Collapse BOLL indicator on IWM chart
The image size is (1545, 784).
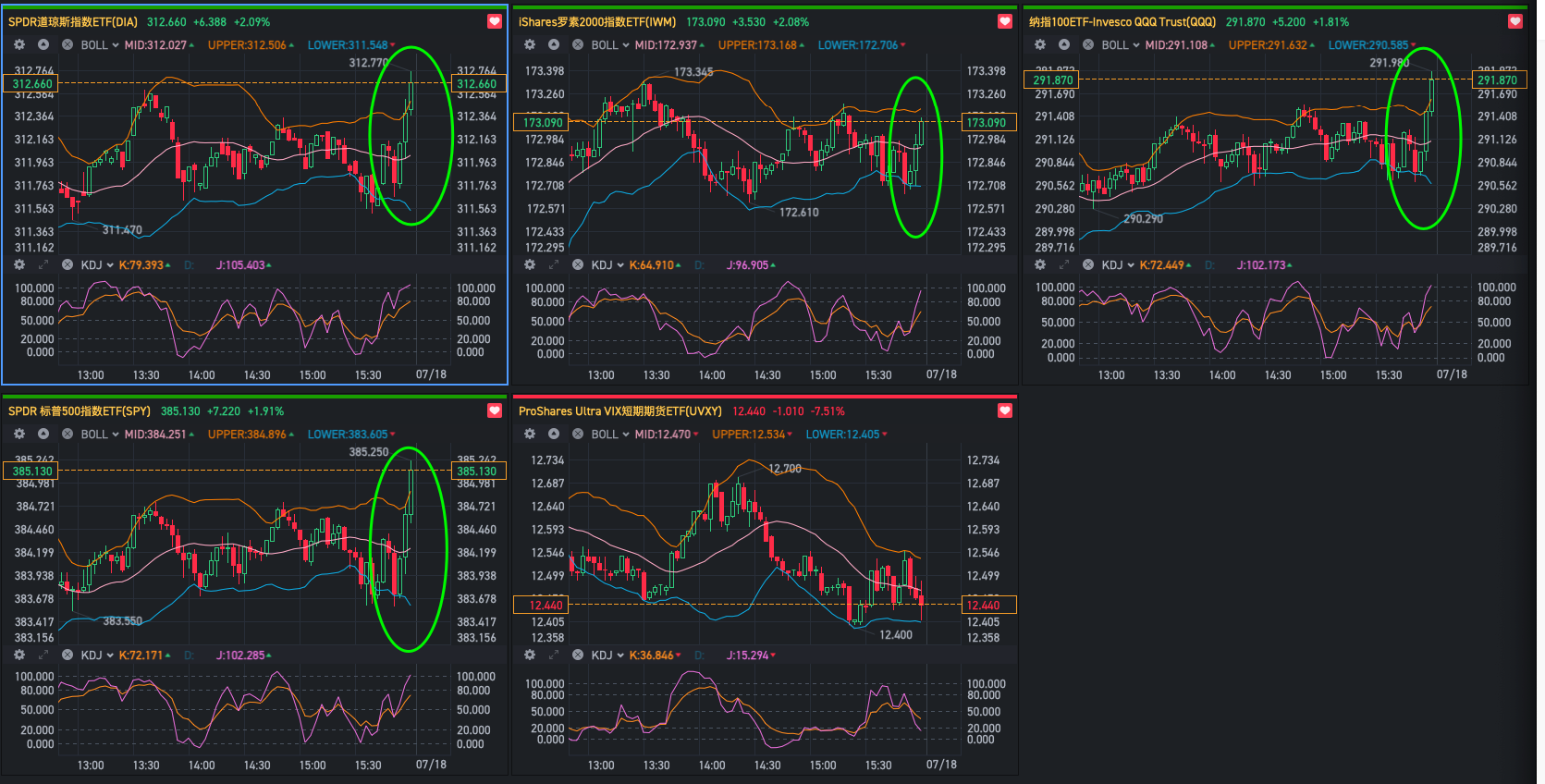(554, 44)
